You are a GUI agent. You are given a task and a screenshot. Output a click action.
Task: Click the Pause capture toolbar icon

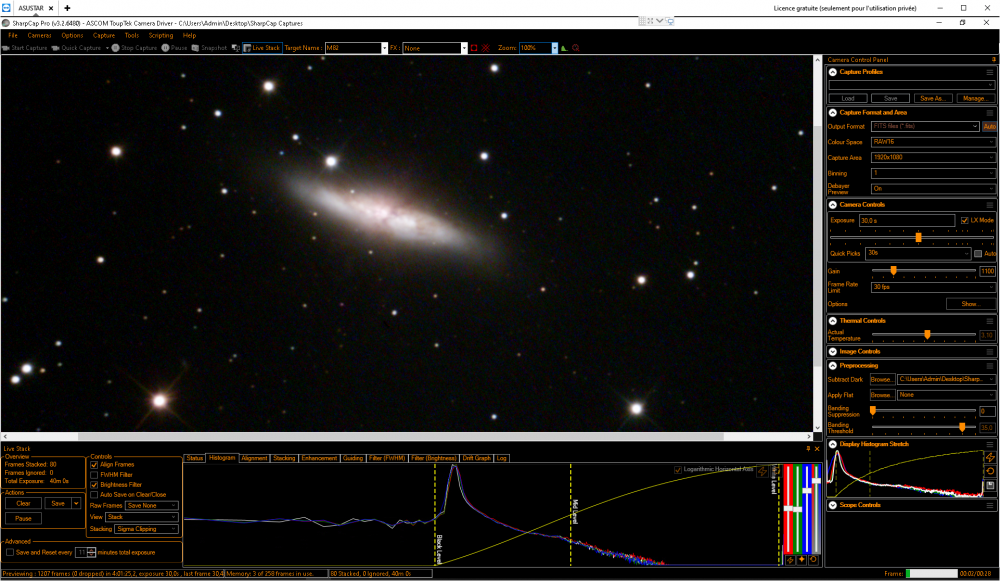point(165,48)
